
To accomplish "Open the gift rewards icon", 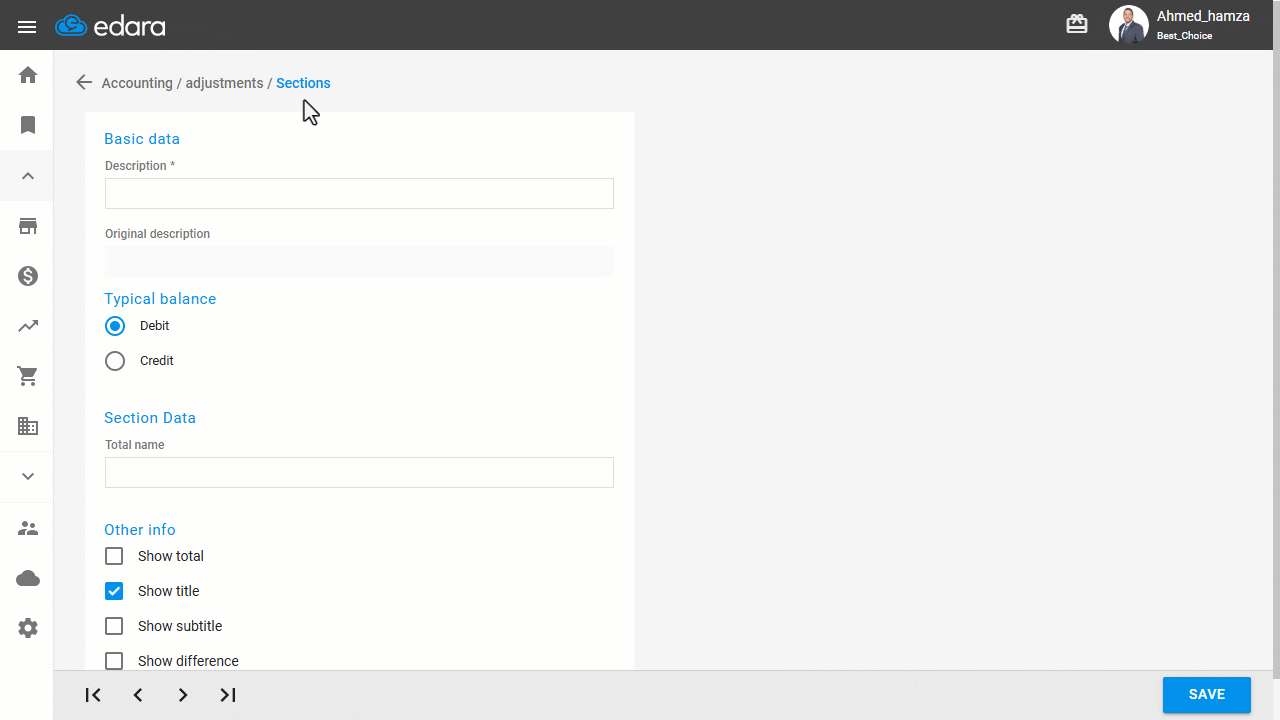I will click(x=1077, y=25).
